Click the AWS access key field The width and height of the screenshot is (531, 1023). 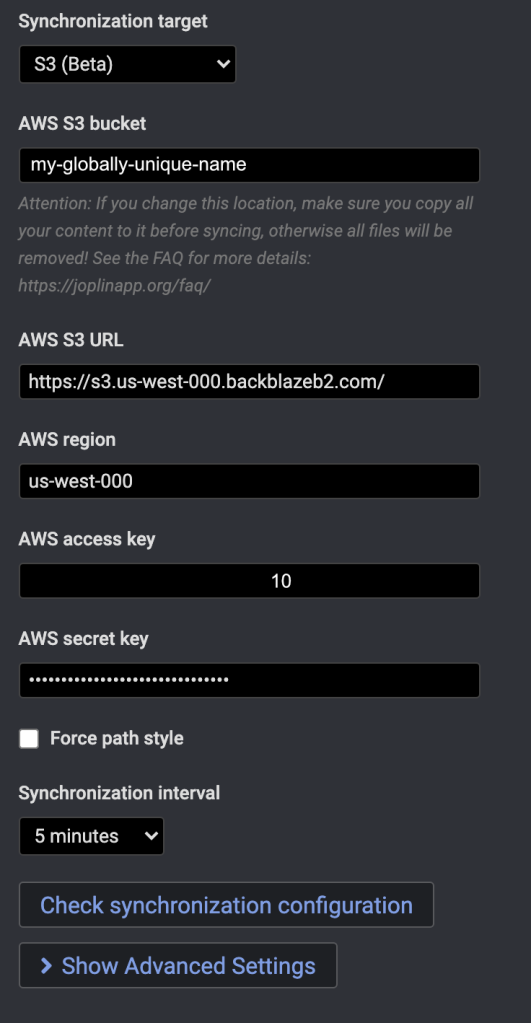(x=249, y=581)
